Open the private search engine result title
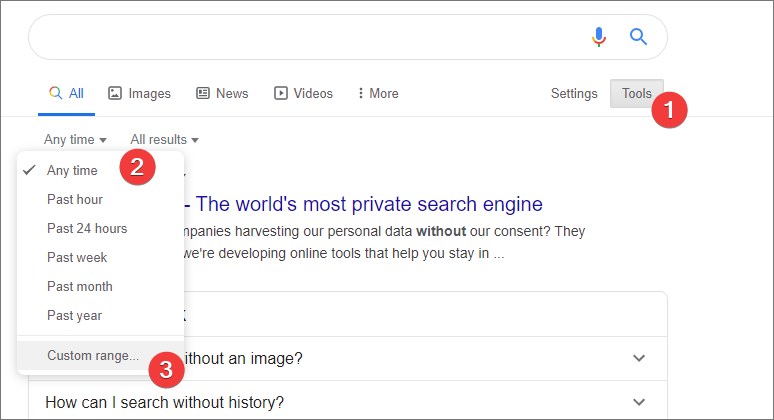This screenshot has width=774, height=420. point(368,204)
